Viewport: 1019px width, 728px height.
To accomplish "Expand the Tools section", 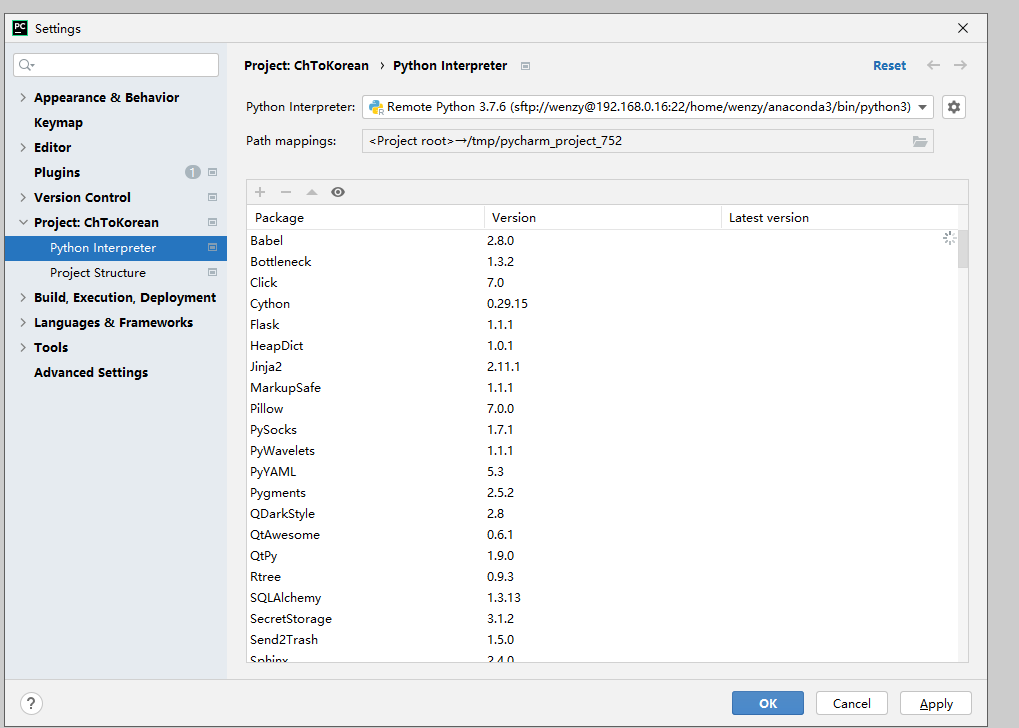I will pos(23,347).
